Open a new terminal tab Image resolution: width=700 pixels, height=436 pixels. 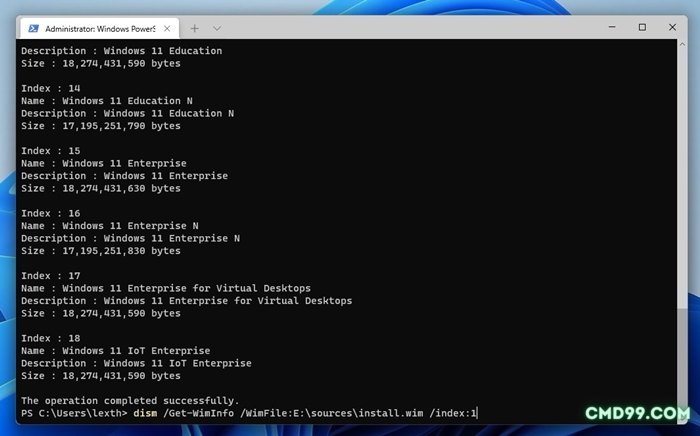click(195, 29)
